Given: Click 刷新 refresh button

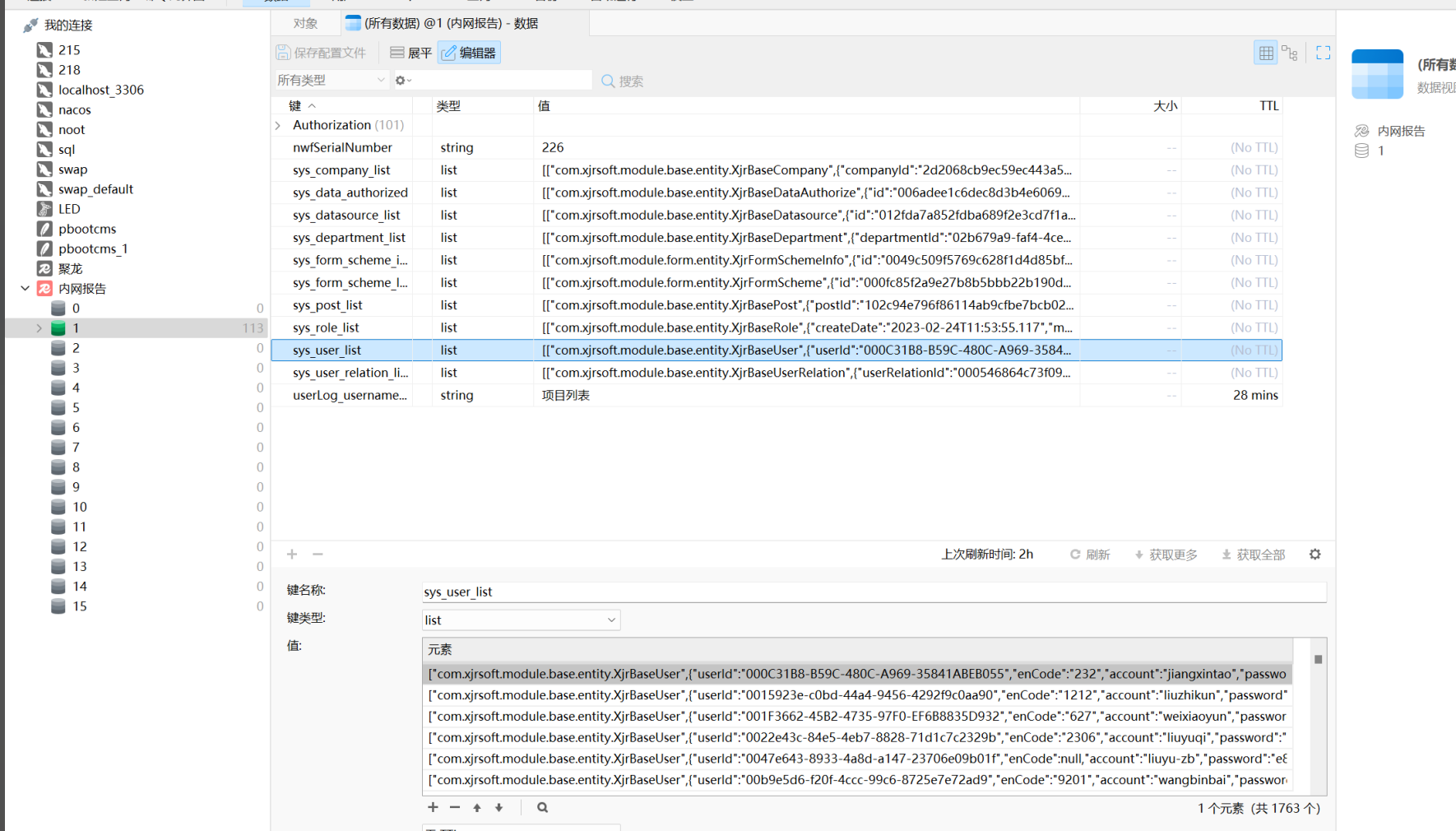Looking at the screenshot, I should click(1089, 555).
